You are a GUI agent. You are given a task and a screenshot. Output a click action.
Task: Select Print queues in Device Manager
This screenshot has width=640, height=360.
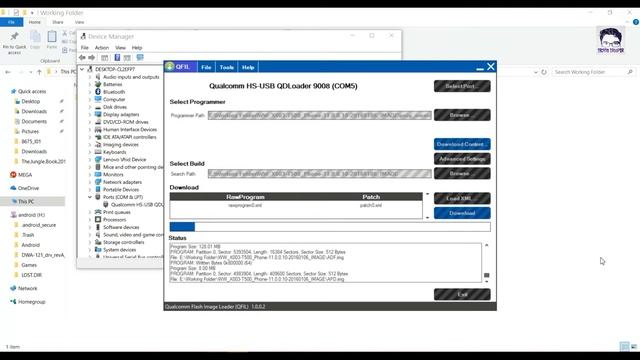pyautogui.click(x=116, y=212)
